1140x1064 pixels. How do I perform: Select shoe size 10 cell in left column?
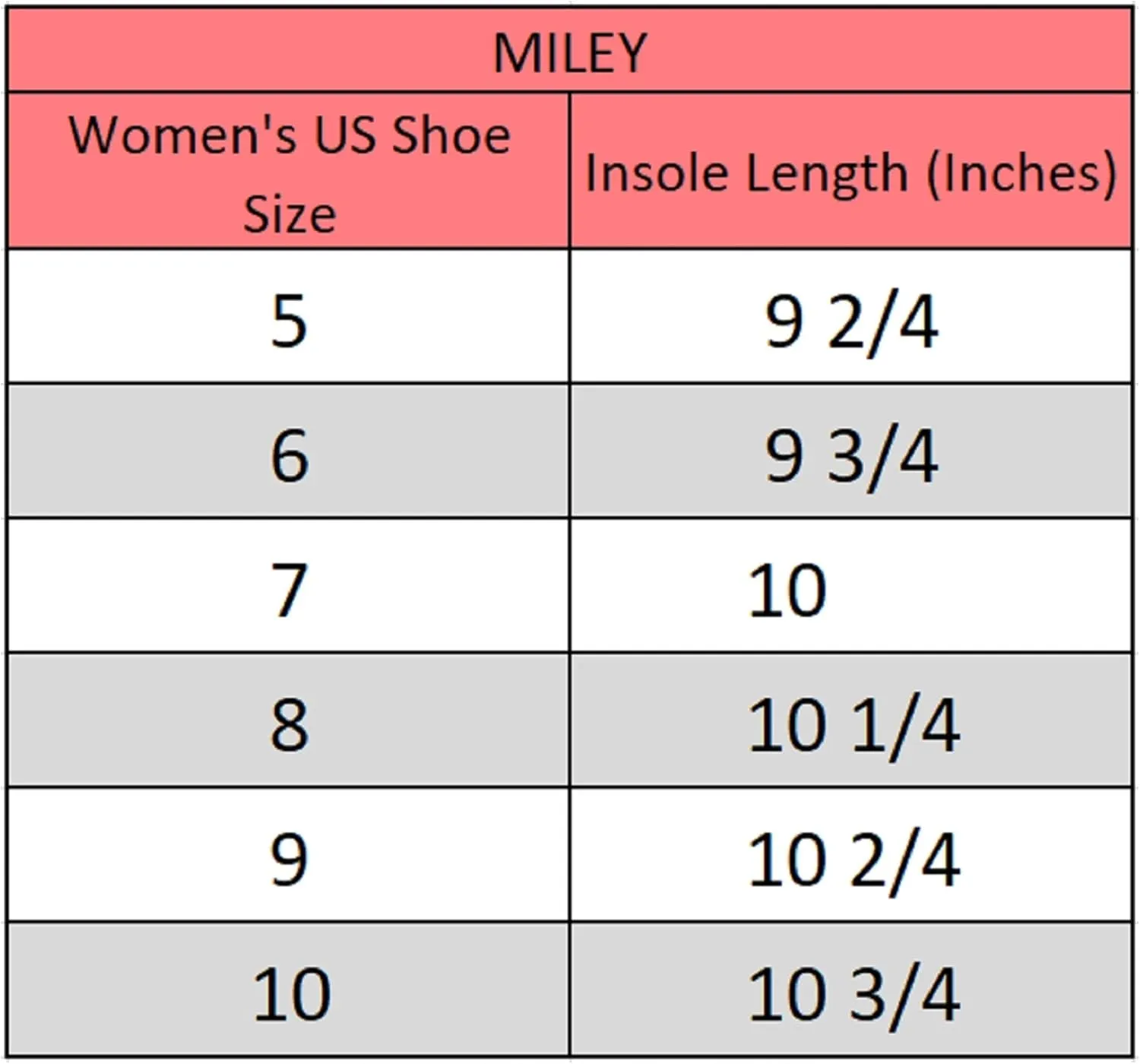[x=289, y=990]
